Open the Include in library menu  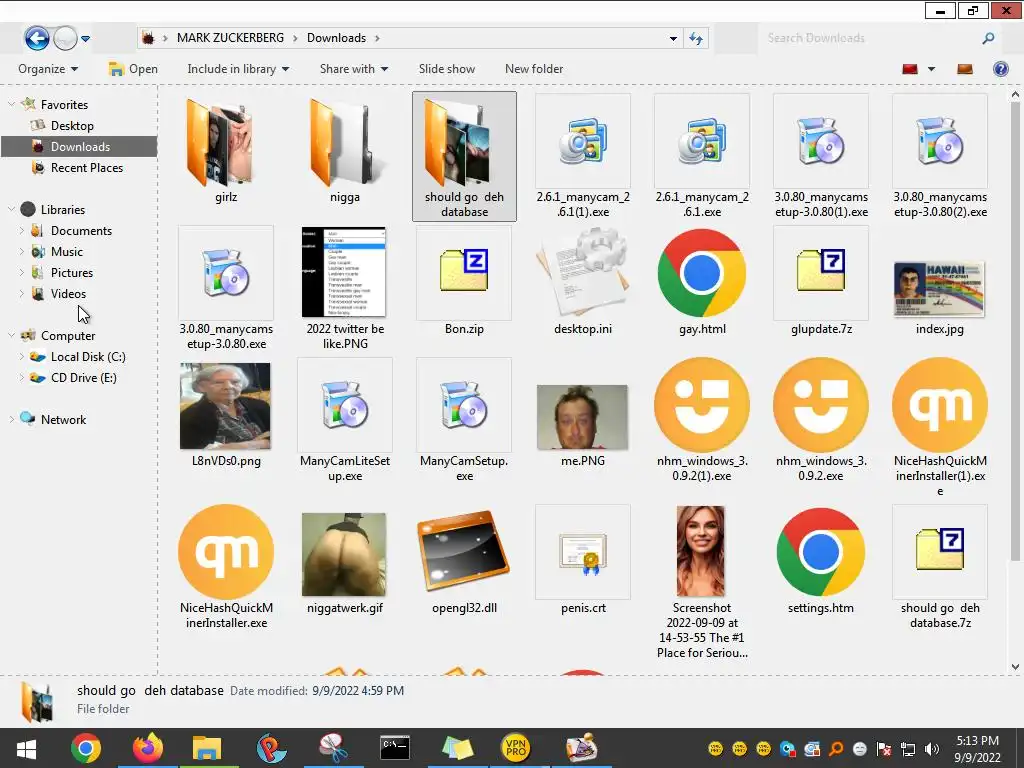pos(238,69)
